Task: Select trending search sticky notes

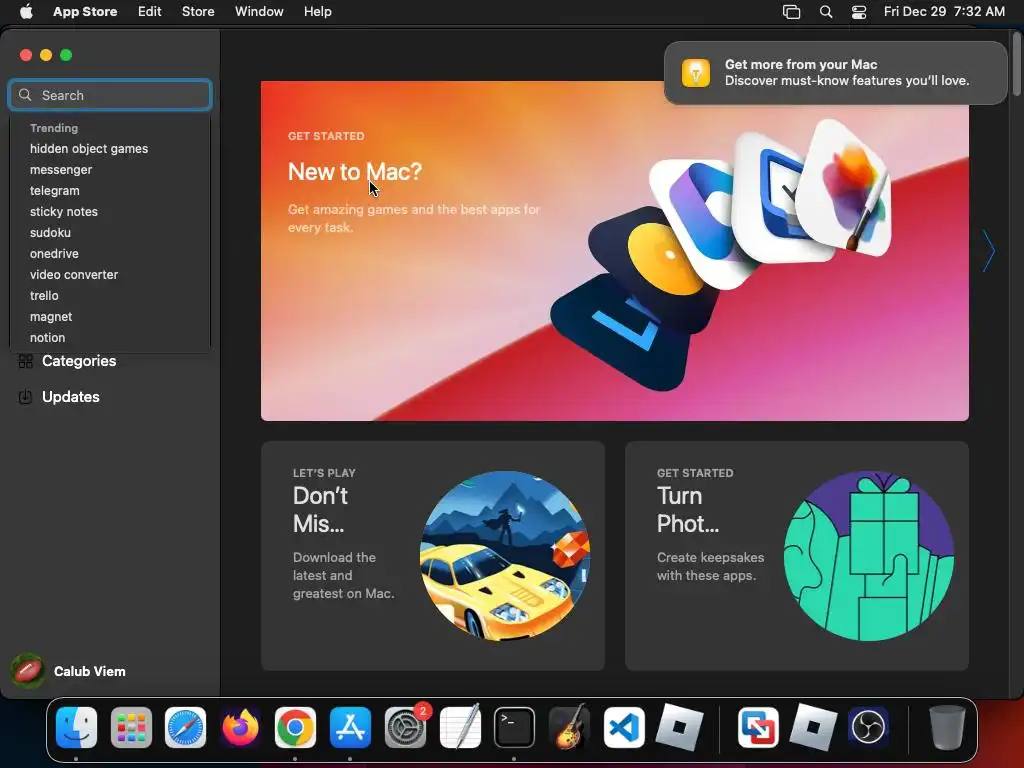Action: tap(63, 212)
